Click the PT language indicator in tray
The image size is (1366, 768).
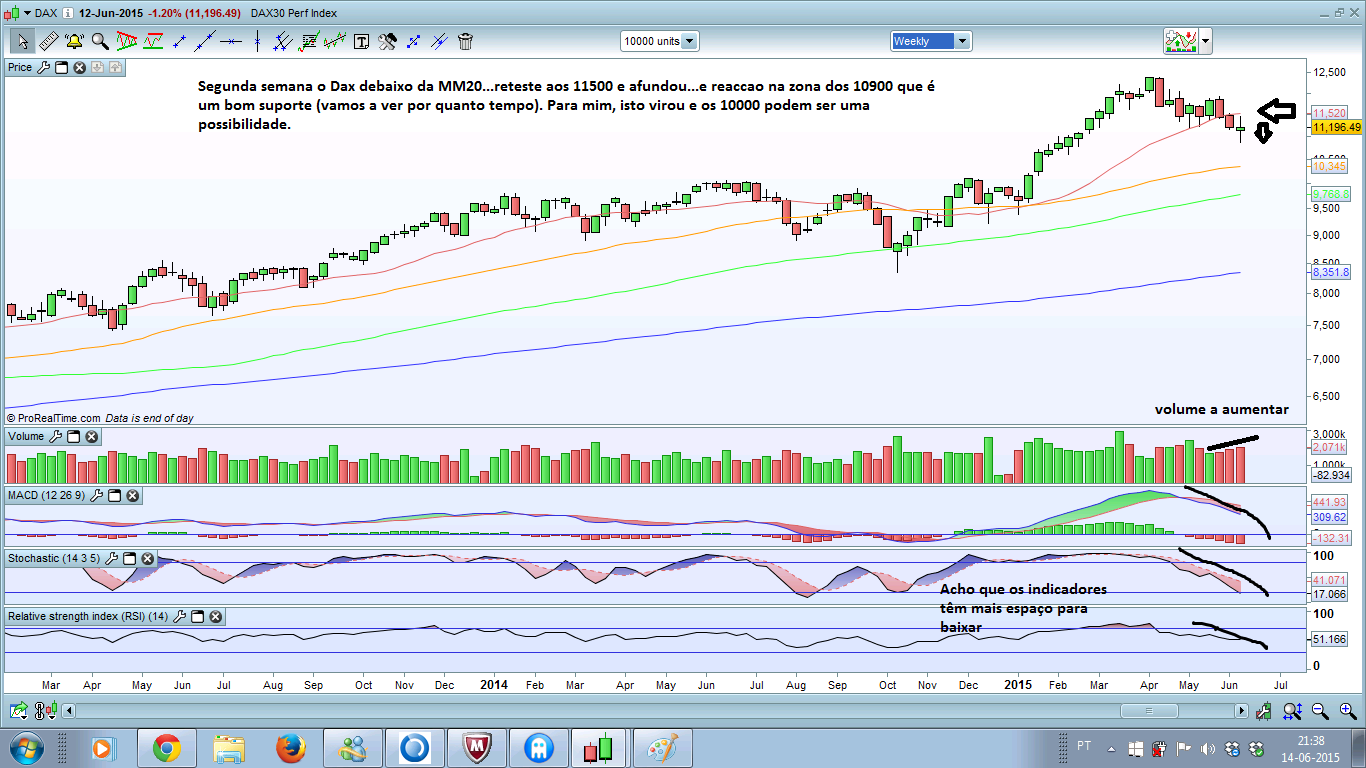pos(1084,747)
